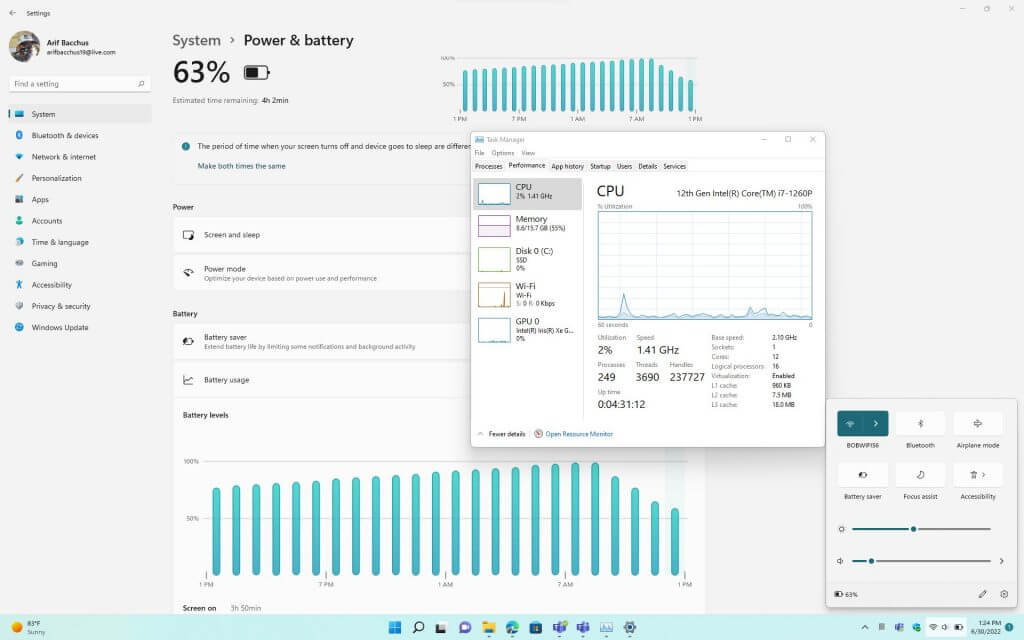Open Task Manager File menu
Viewport: 1024px width, 640px height.
479,153
